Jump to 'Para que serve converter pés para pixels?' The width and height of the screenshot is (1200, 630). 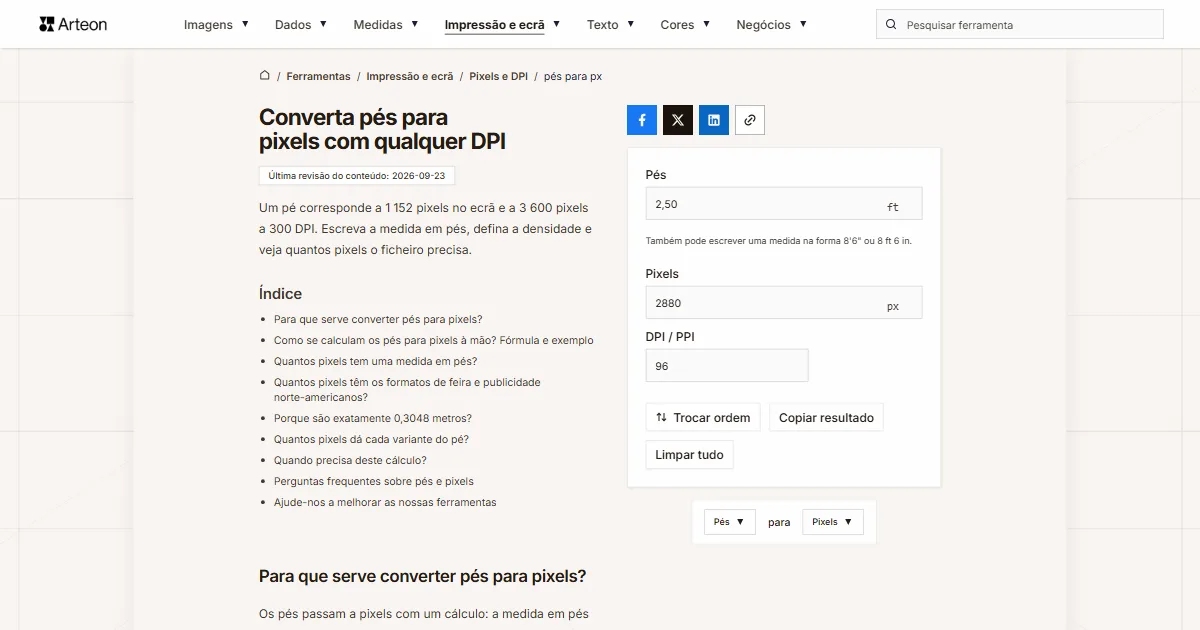[x=378, y=320]
